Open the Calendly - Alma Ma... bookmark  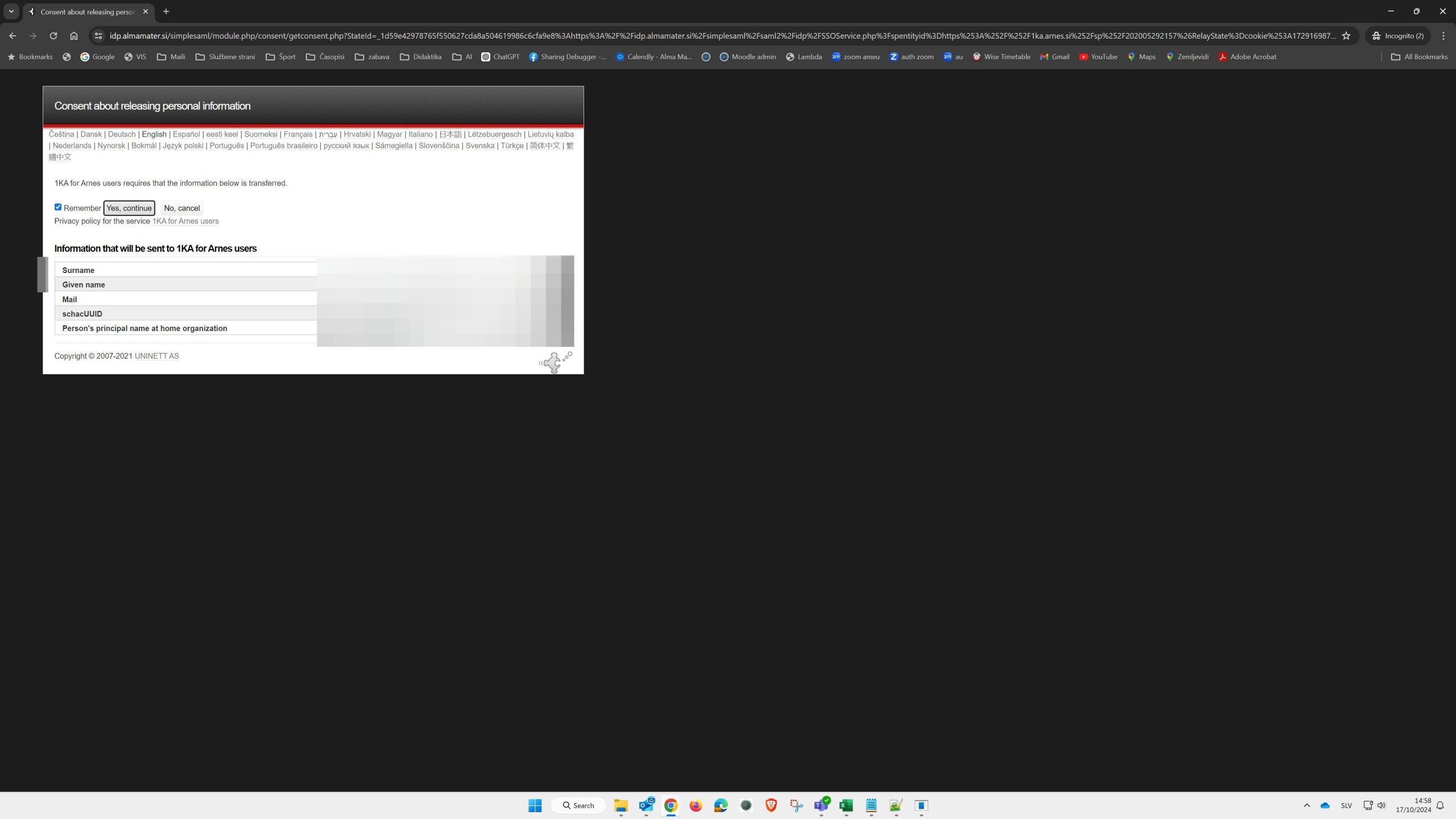coord(654,57)
